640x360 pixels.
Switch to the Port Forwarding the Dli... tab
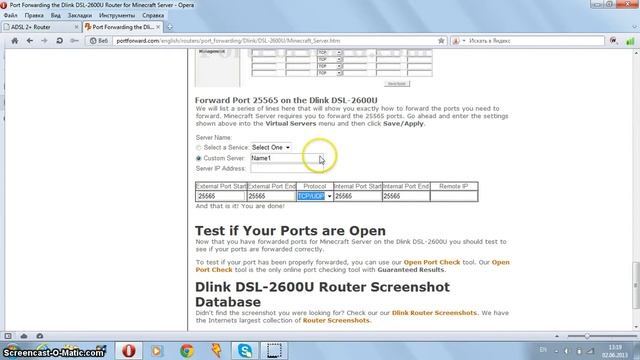point(123,27)
